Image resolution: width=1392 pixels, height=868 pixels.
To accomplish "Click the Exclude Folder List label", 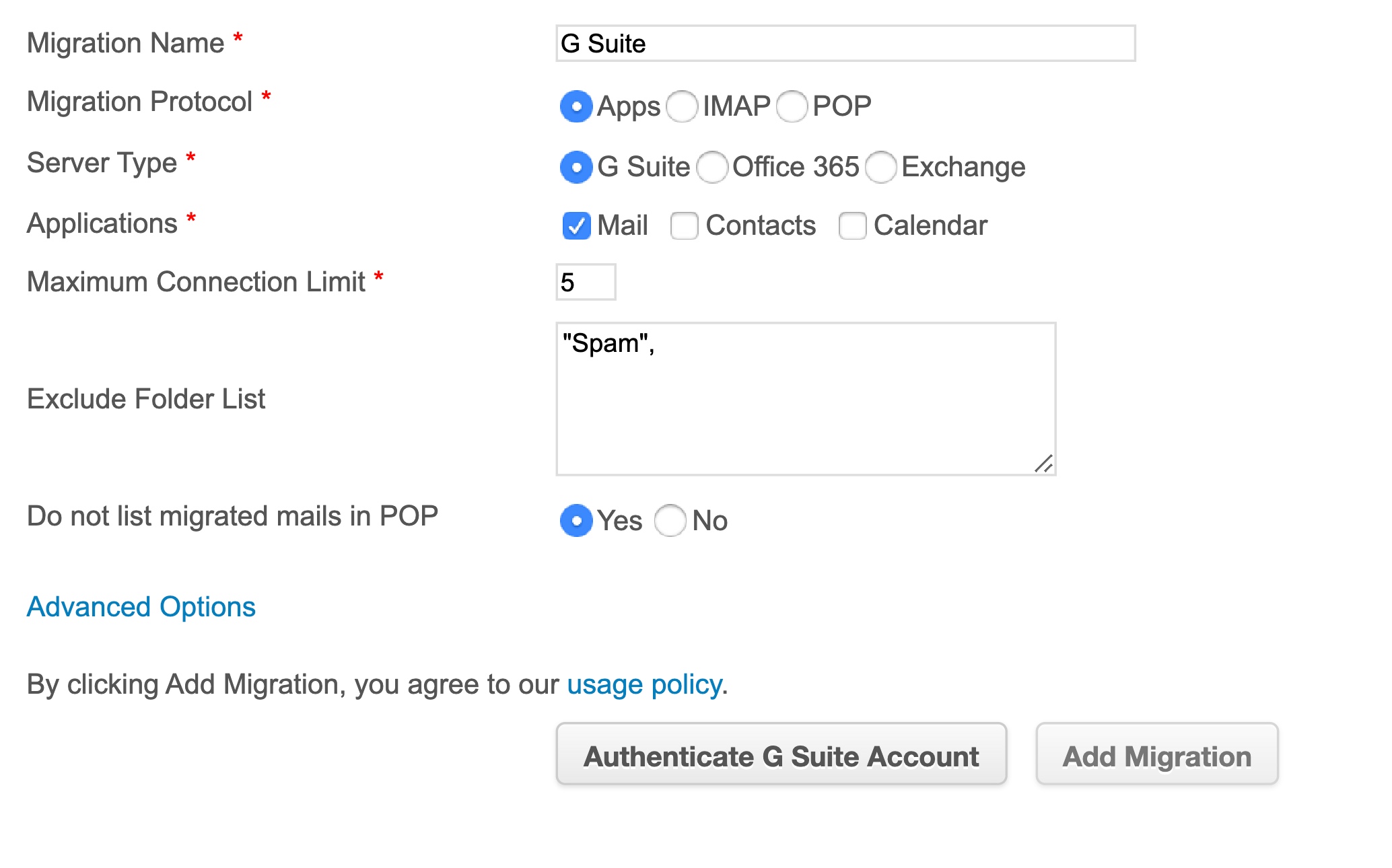I will click(146, 399).
